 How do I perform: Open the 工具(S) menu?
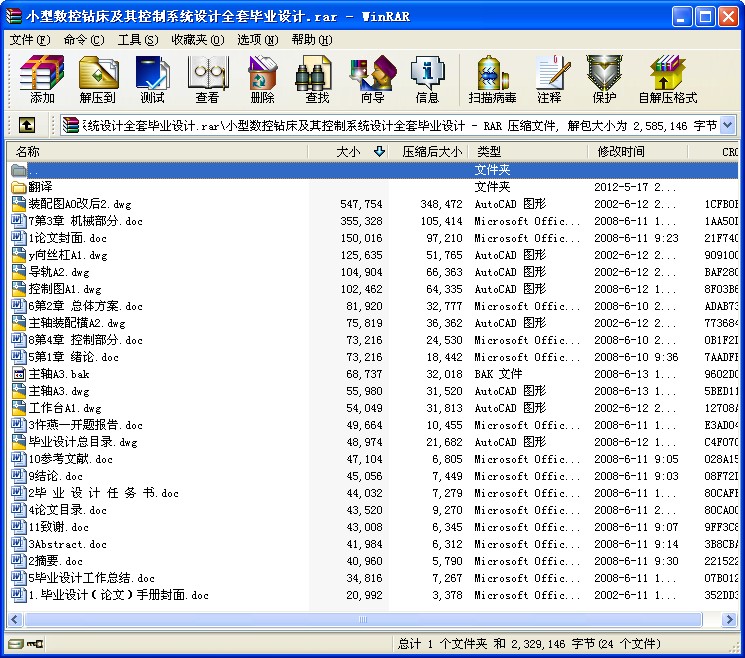(x=137, y=39)
